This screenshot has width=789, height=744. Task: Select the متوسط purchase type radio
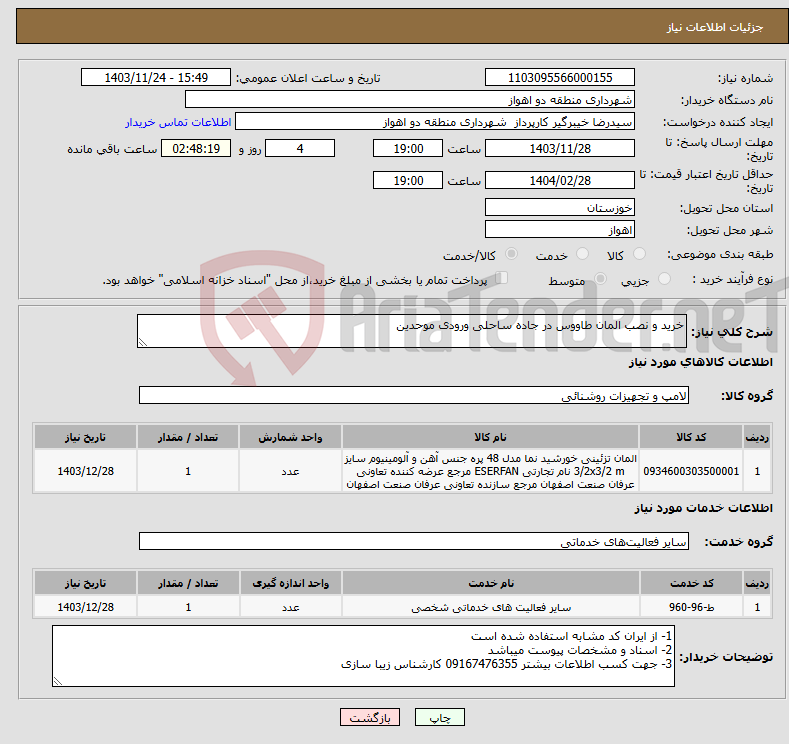coord(600,279)
